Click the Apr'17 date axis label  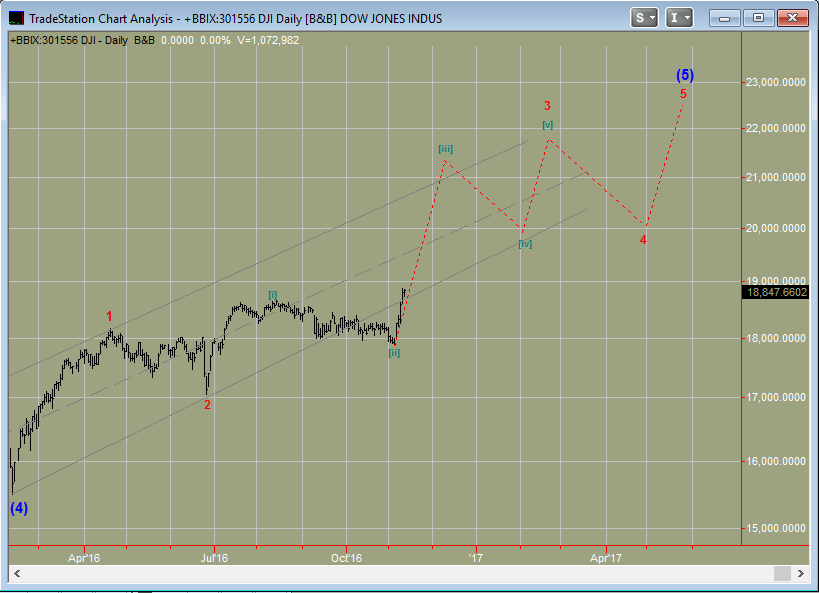(606, 558)
